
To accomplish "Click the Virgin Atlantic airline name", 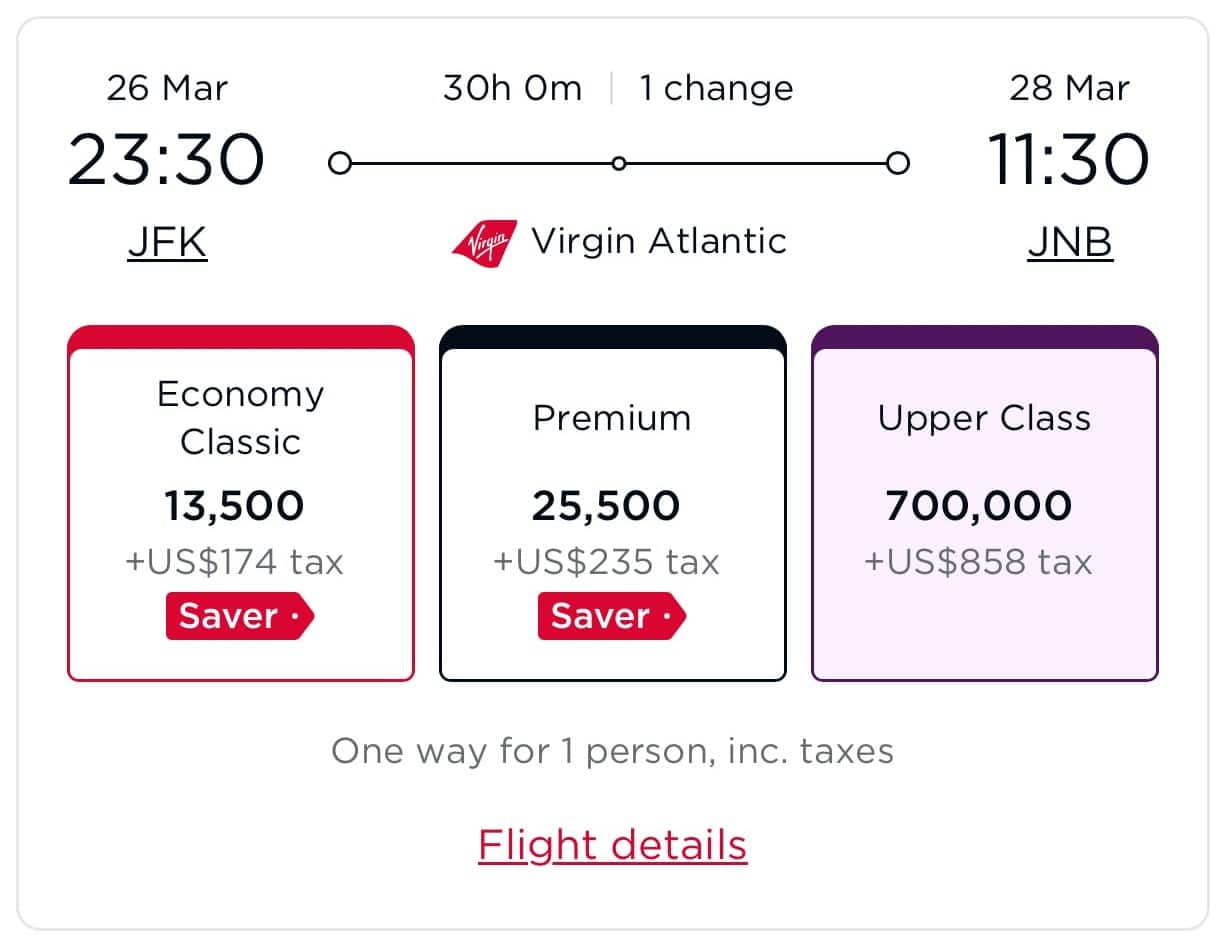I will [658, 242].
